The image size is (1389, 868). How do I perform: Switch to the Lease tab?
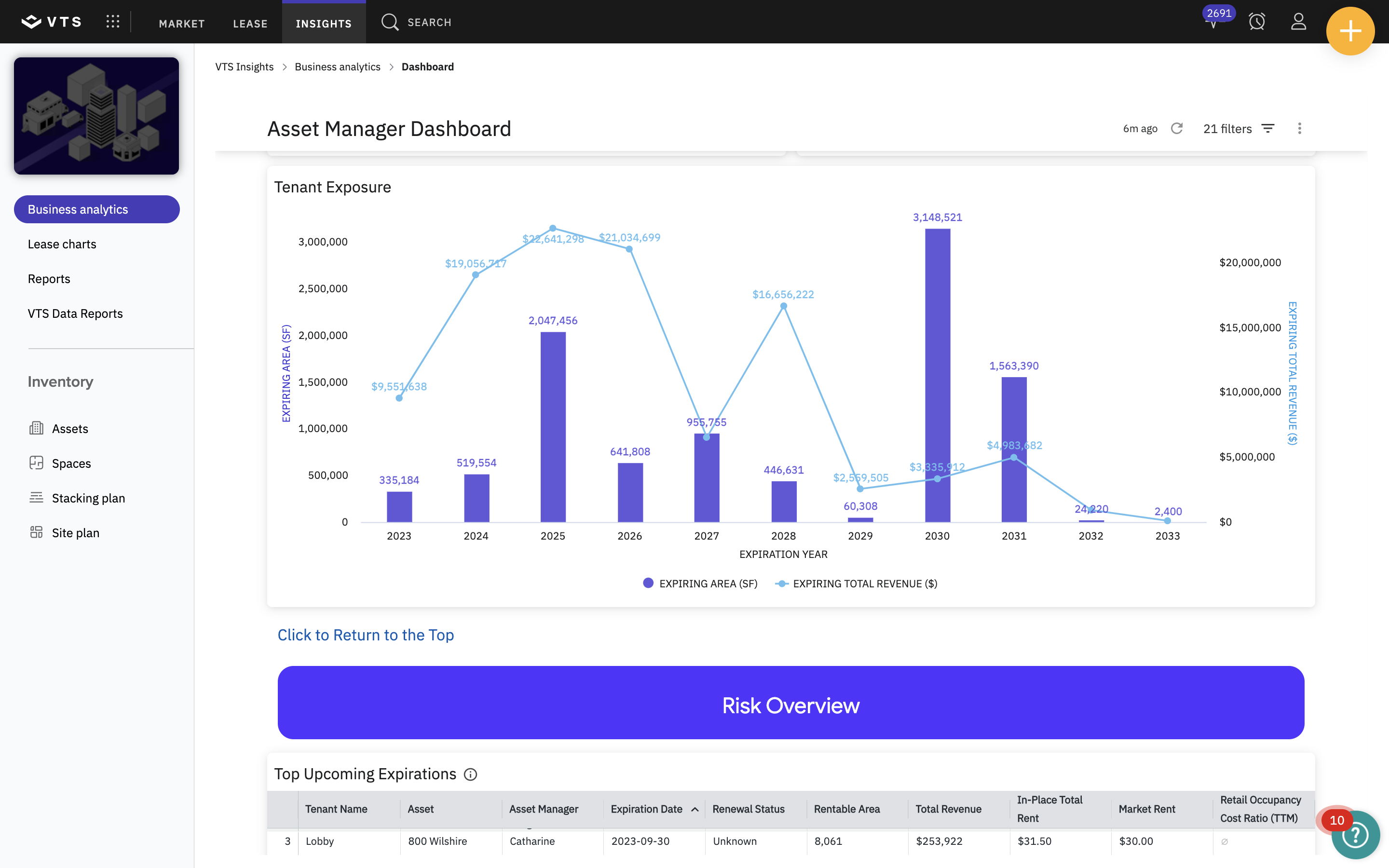click(x=250, y=23)
